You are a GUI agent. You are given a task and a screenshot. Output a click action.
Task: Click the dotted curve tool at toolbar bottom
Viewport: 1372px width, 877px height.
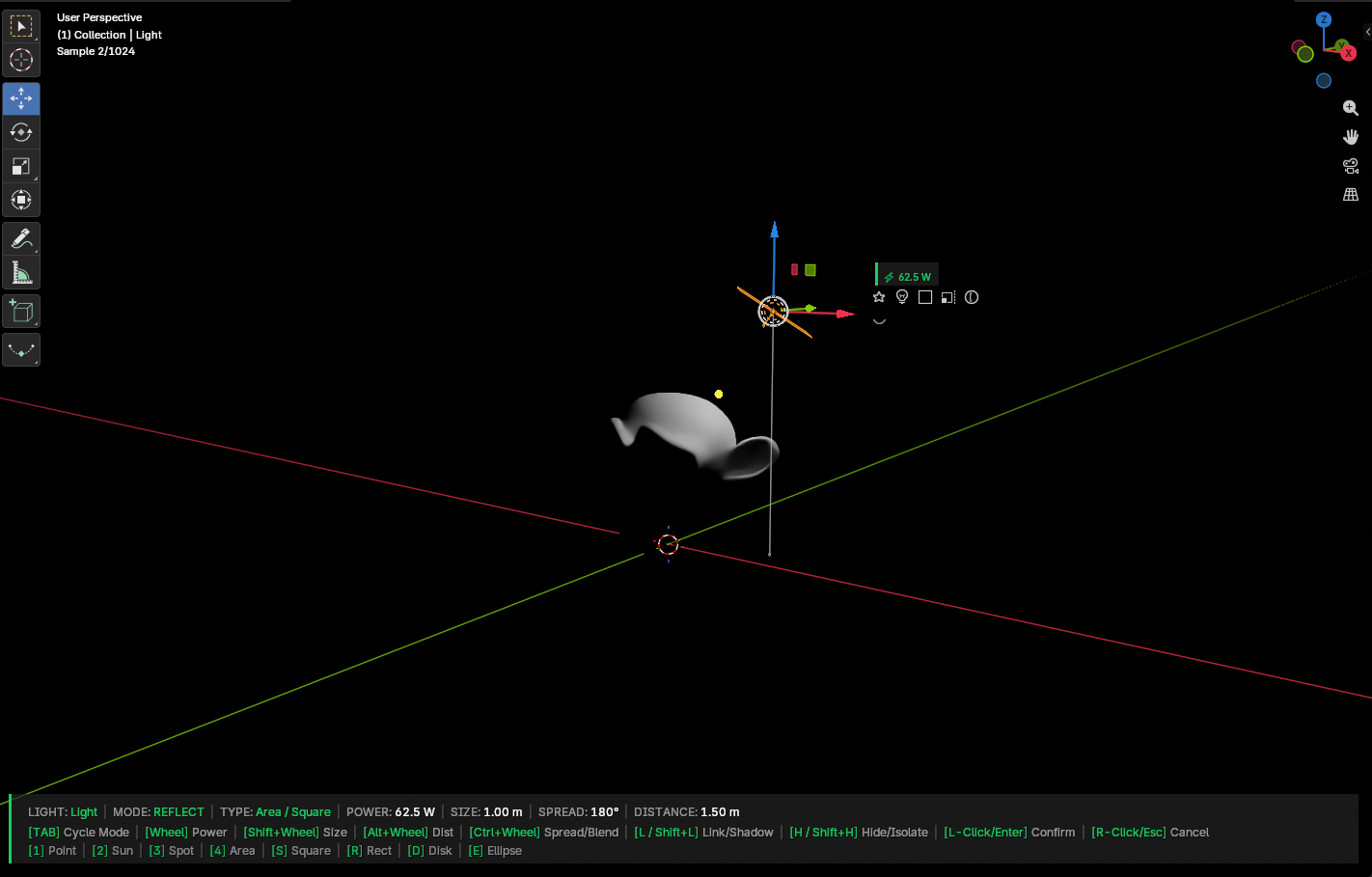(21, 350)
